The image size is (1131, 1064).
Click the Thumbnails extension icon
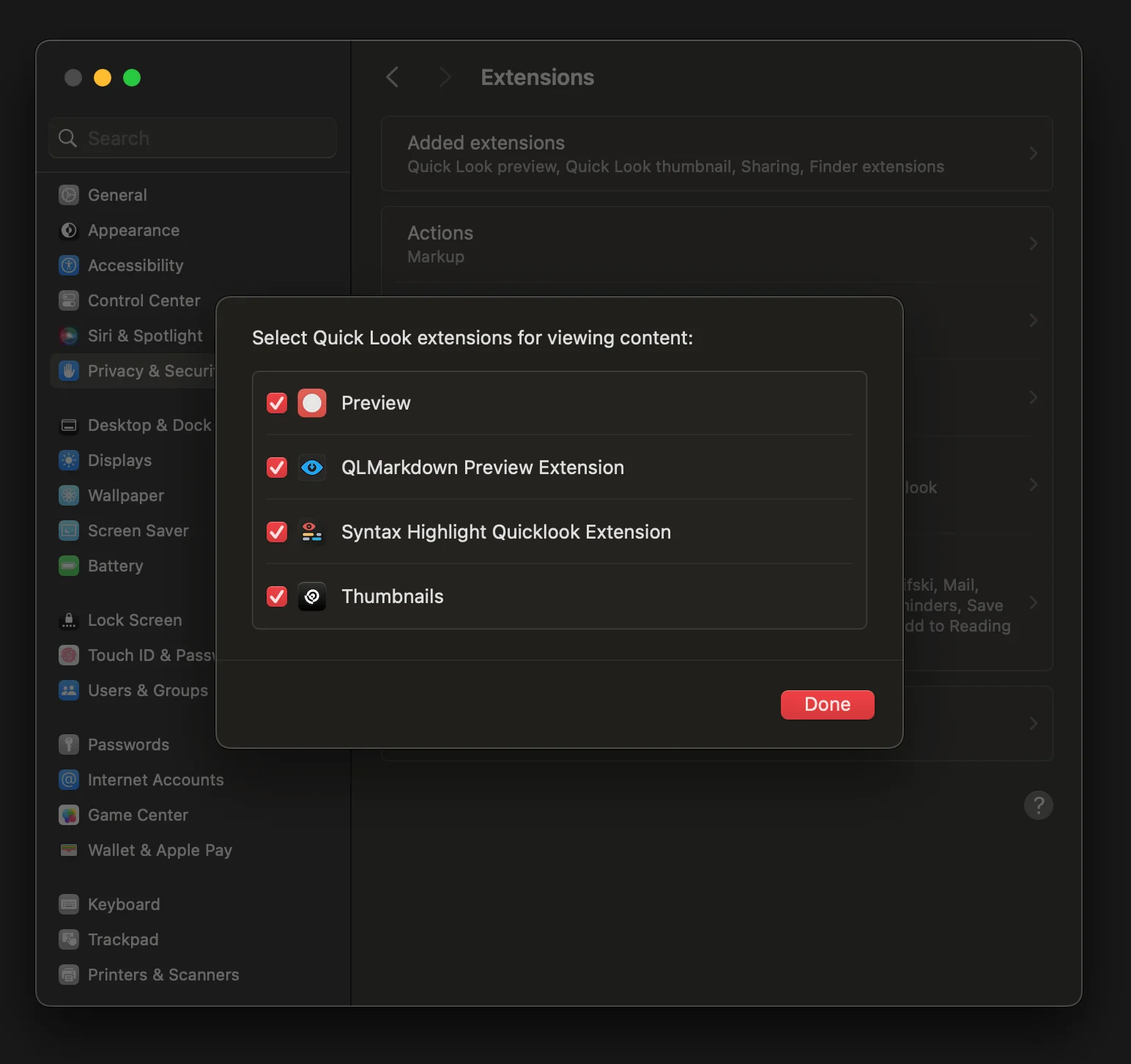[312, 596]
